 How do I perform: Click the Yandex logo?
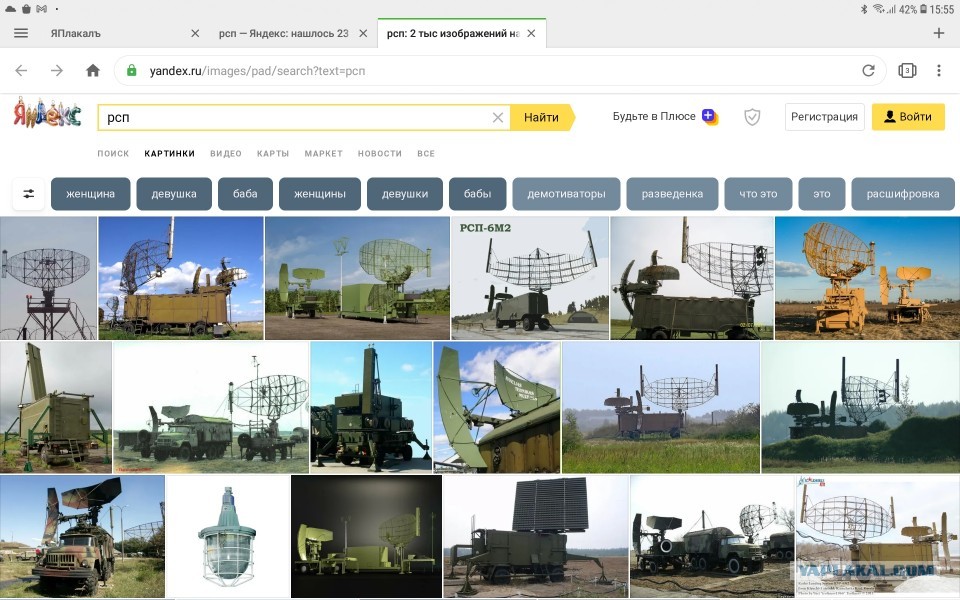point(47,113)
